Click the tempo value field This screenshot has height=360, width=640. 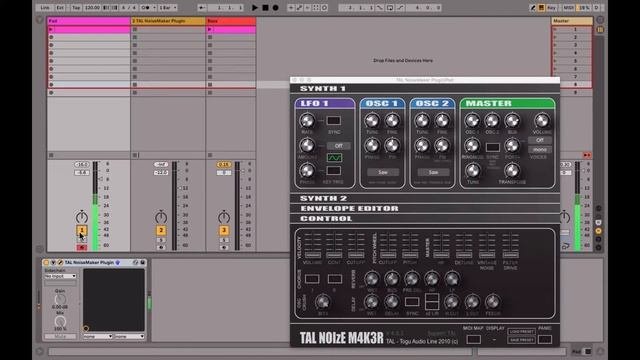click(x=92, y=7)
